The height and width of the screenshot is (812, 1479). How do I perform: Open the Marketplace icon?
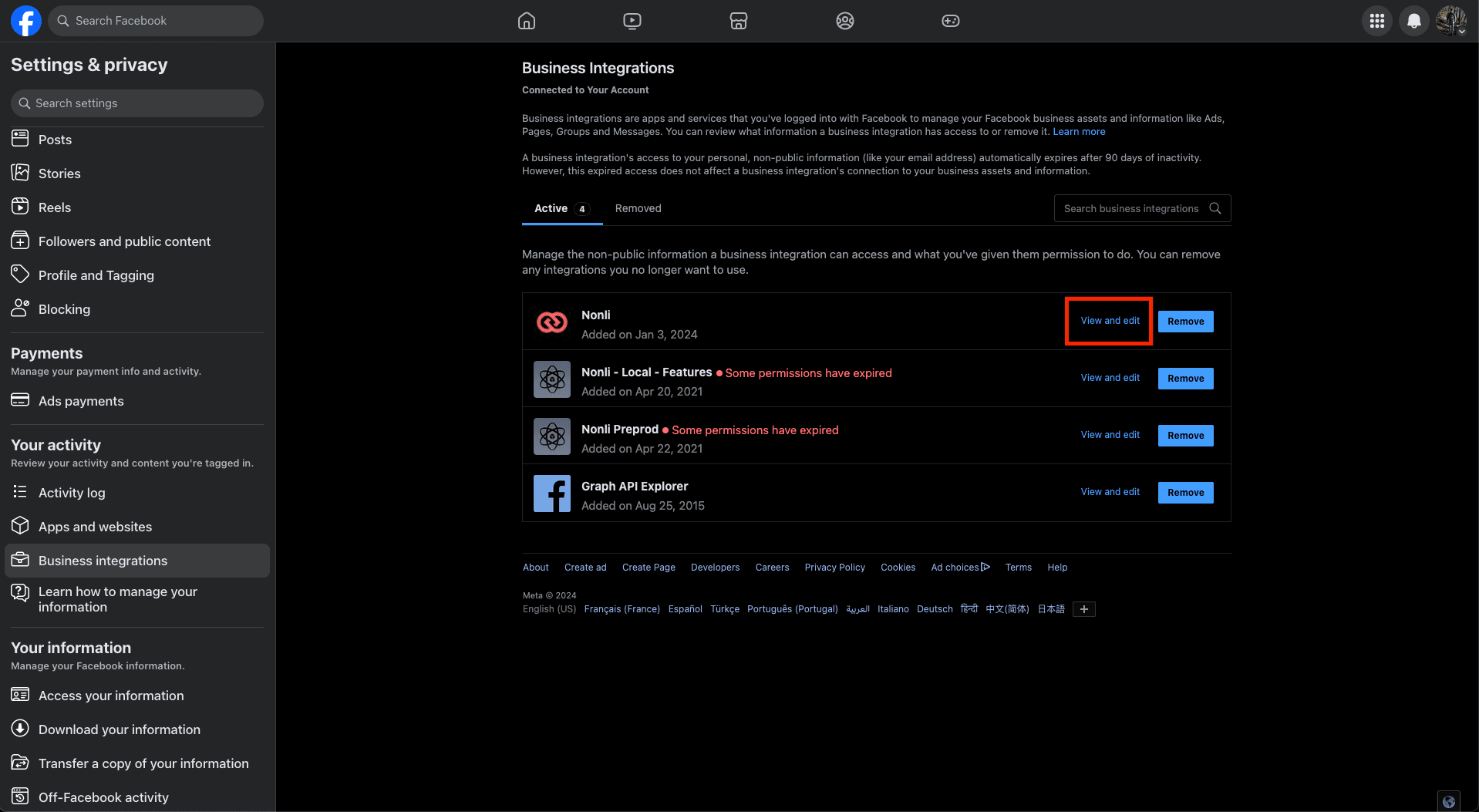[x=739, y=21]
